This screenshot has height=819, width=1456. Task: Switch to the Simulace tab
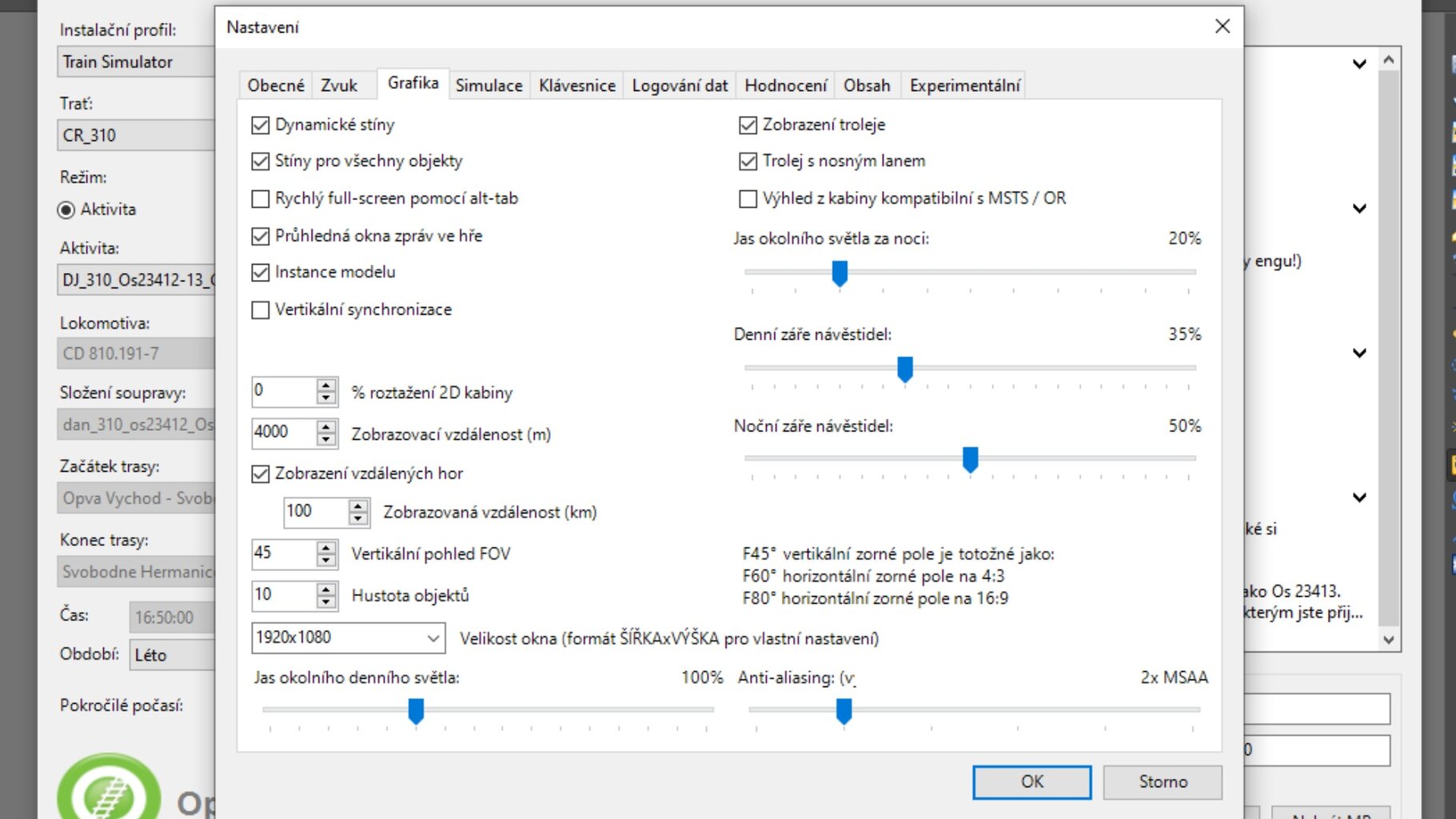tap(489, 86)
